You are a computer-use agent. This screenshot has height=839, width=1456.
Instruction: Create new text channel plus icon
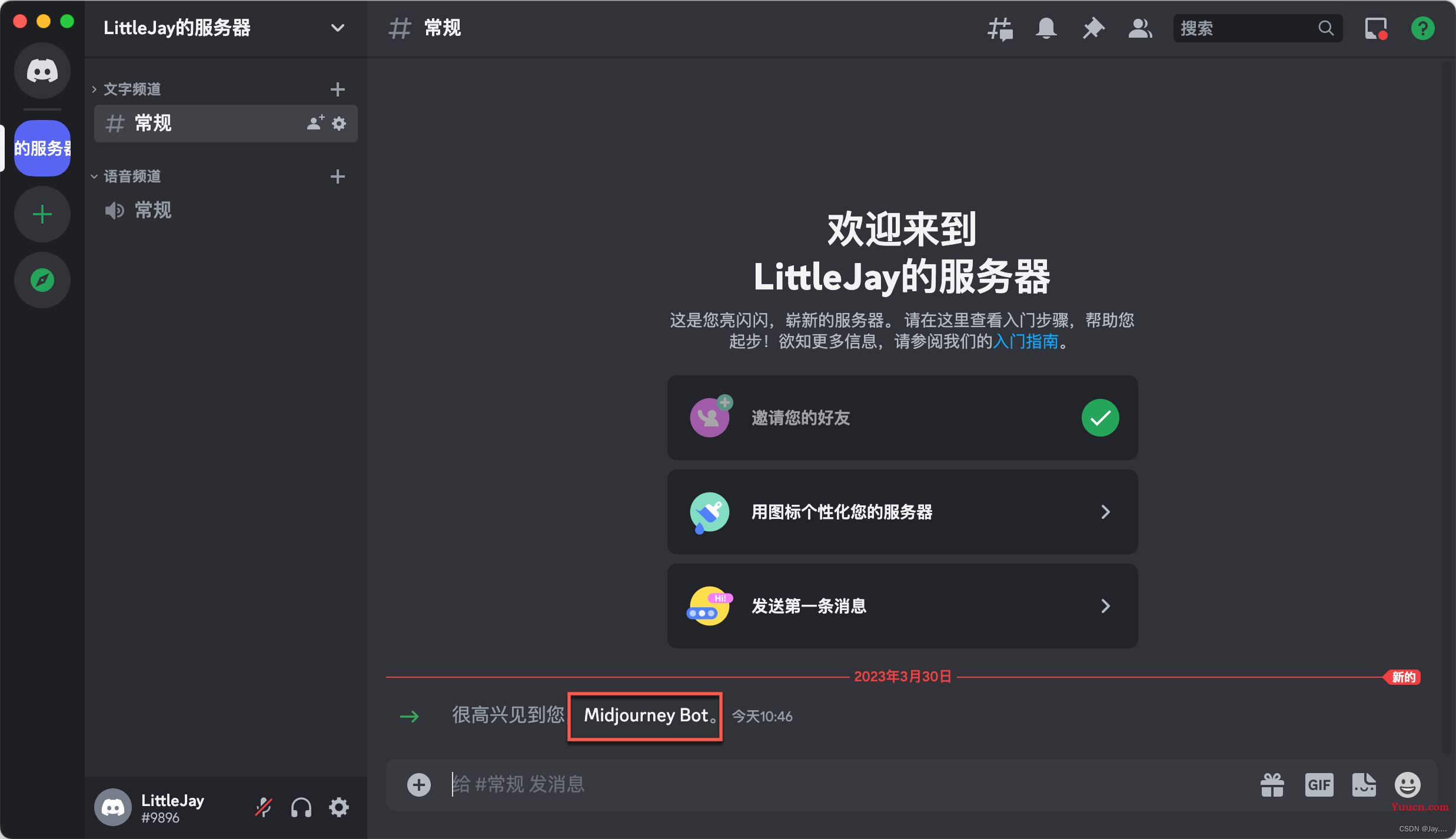(x=338, y=89)
